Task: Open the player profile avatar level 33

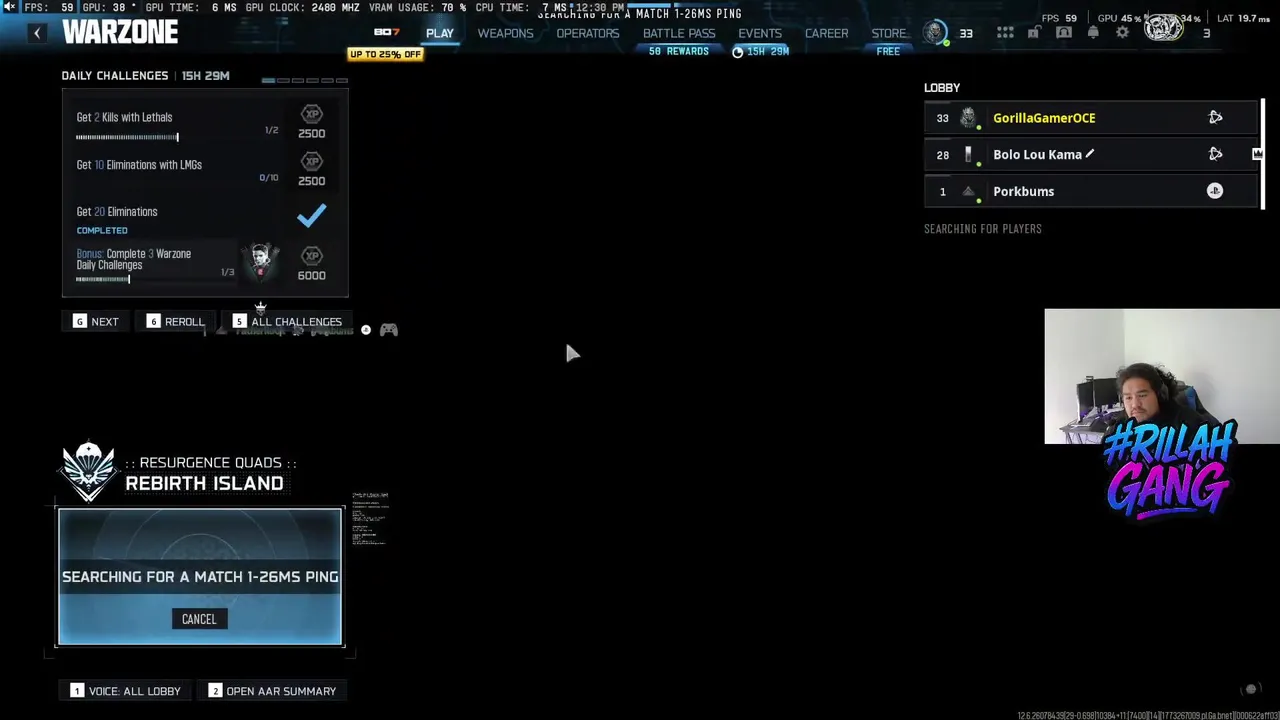Action: point(935,33)
